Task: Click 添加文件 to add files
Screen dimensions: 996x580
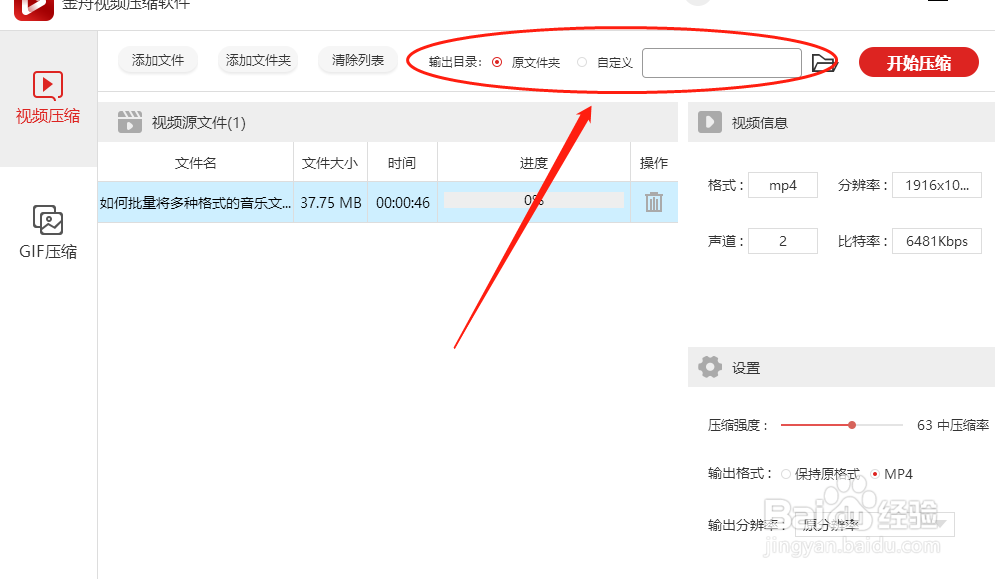Action: [x=157, y=61]
